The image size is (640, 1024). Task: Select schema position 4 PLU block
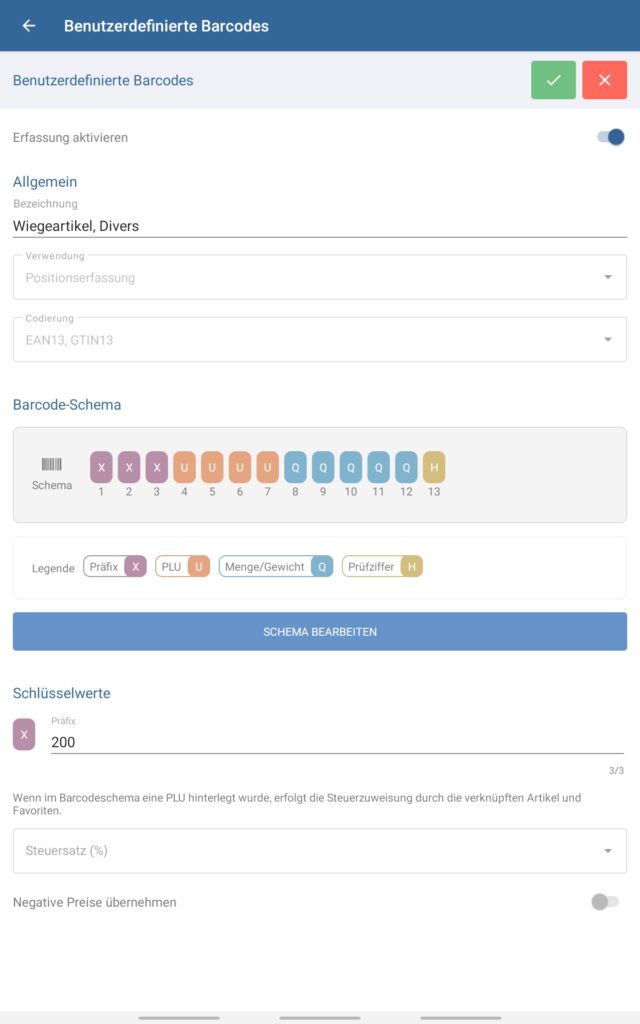184,467
